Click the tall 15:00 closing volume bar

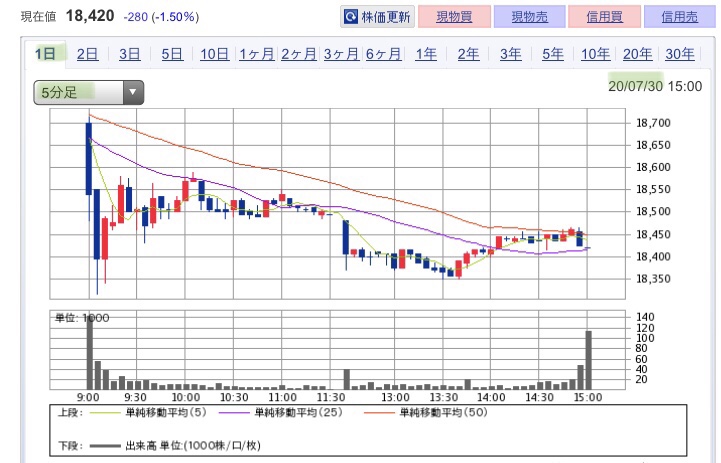tap(588, 360)
